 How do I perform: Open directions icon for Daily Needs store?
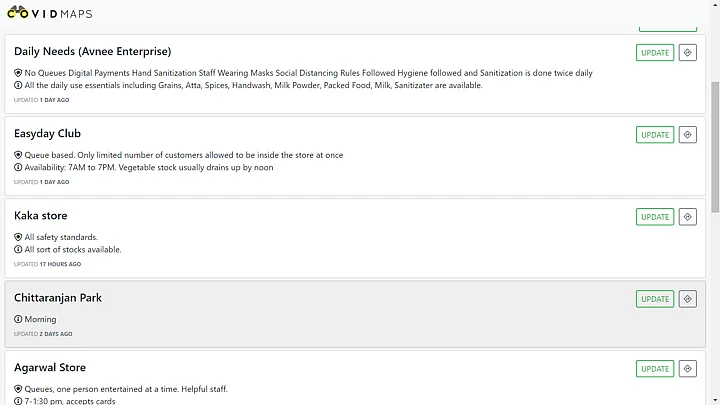coord(687,52)
